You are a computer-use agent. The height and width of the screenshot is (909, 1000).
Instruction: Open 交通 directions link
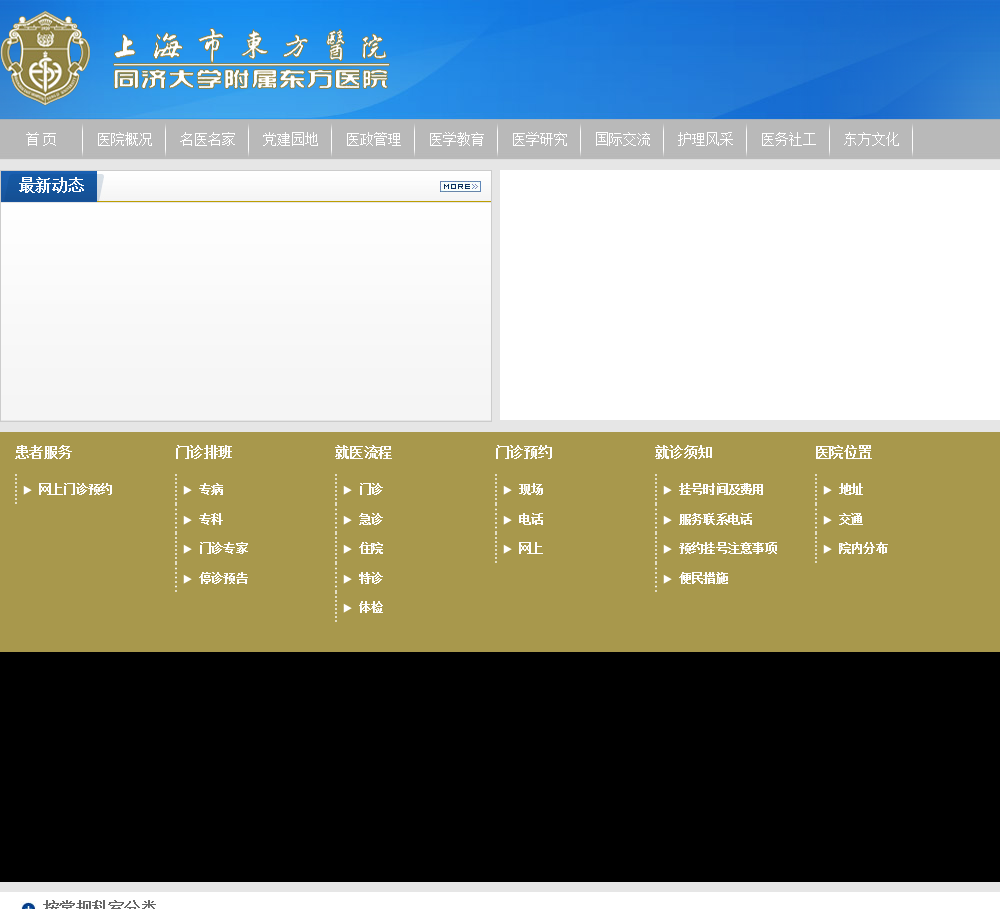click(x=851, y=519)
